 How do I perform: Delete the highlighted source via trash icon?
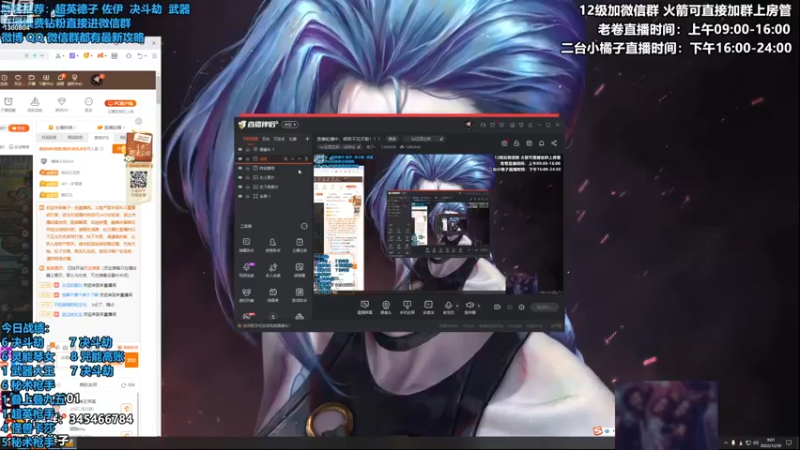coord(306,159)
